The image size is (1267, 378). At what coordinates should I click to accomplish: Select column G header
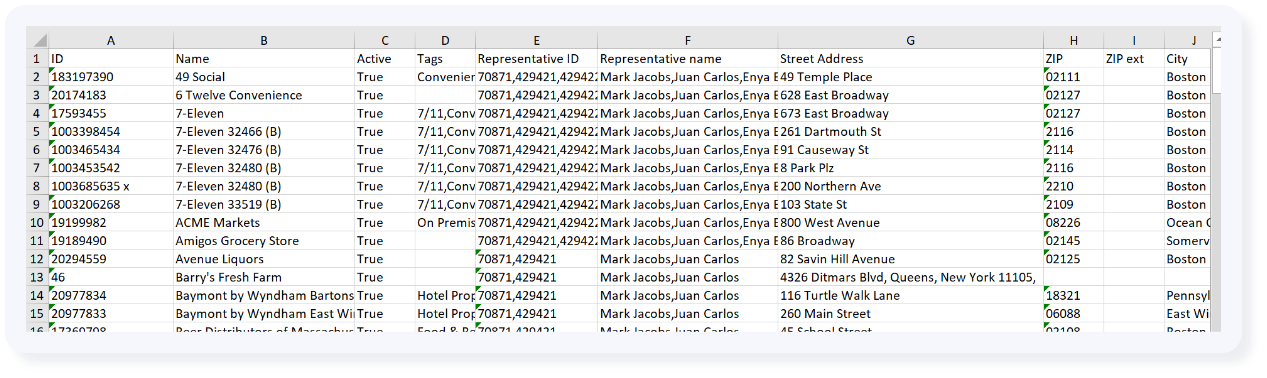(910, 41)
